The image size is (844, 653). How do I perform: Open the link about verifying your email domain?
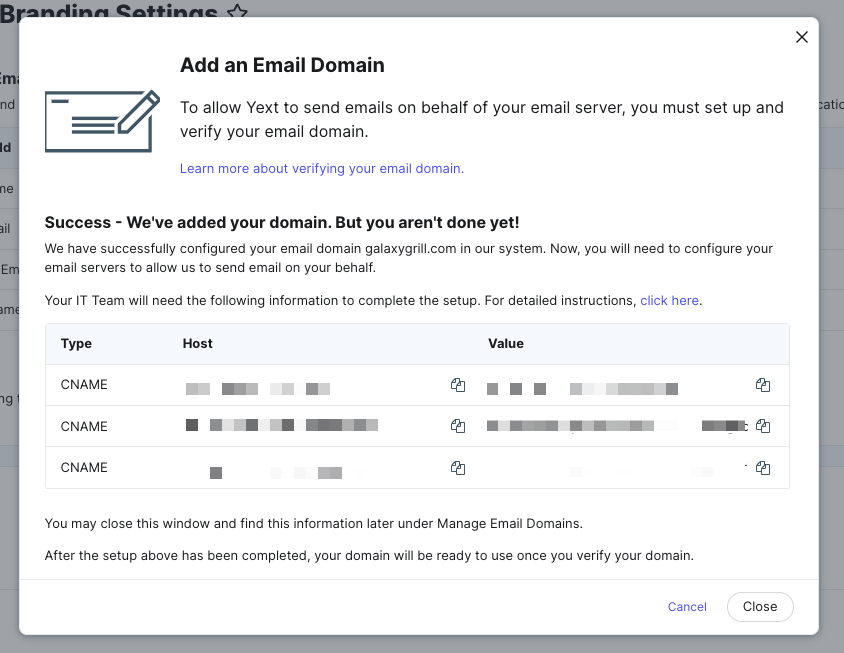321,168
